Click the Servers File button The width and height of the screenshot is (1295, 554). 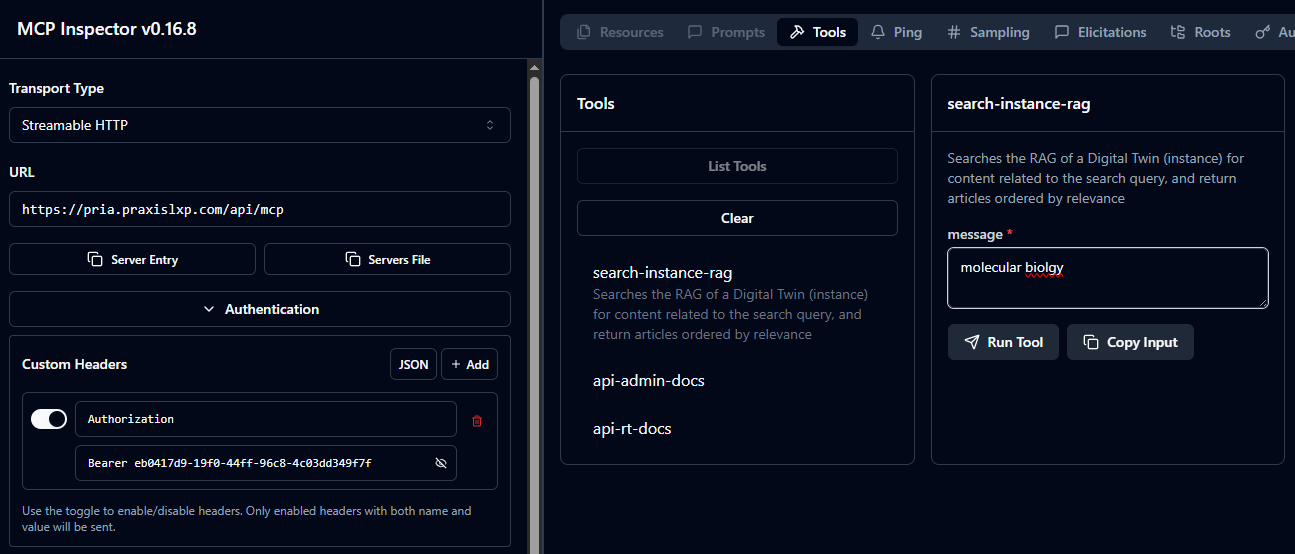[387, 259]
